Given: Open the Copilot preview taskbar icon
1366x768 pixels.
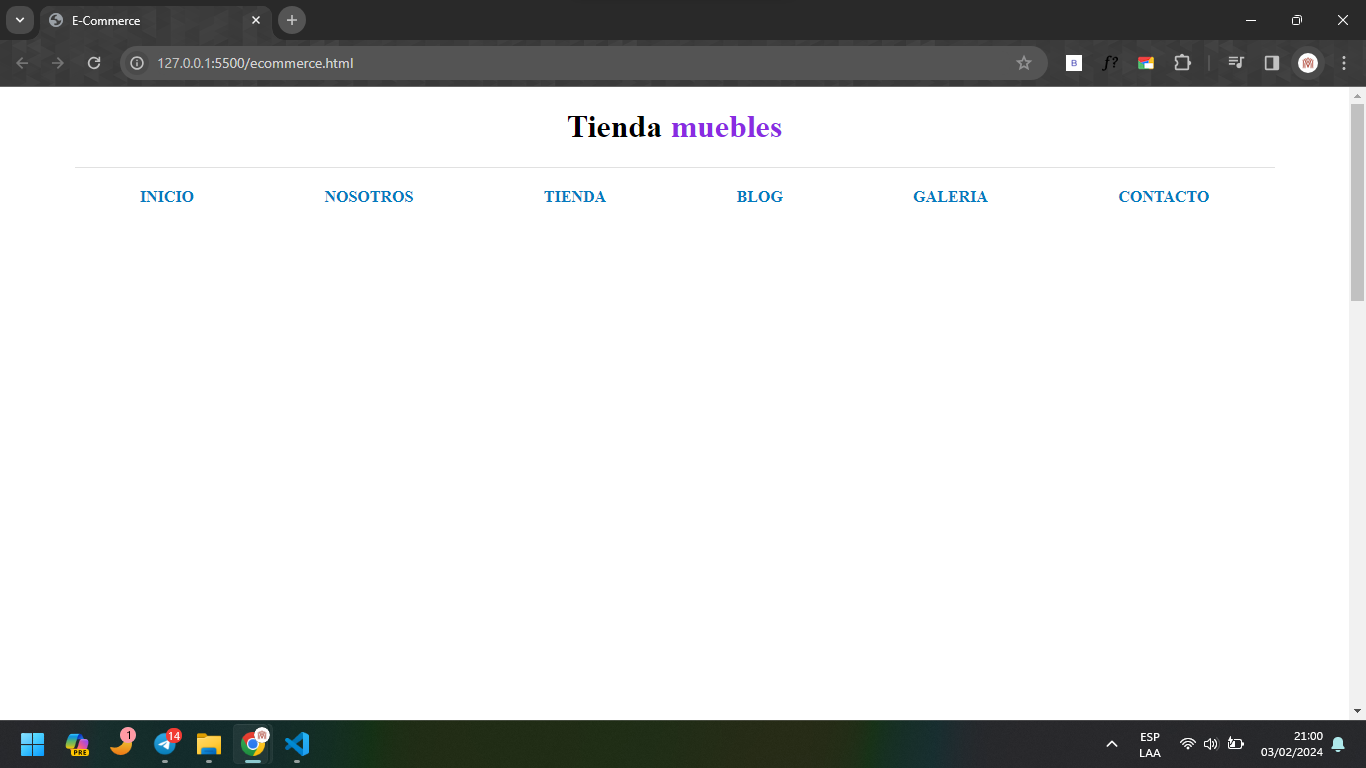Looking at the screenshot, I should coord(77,744).
